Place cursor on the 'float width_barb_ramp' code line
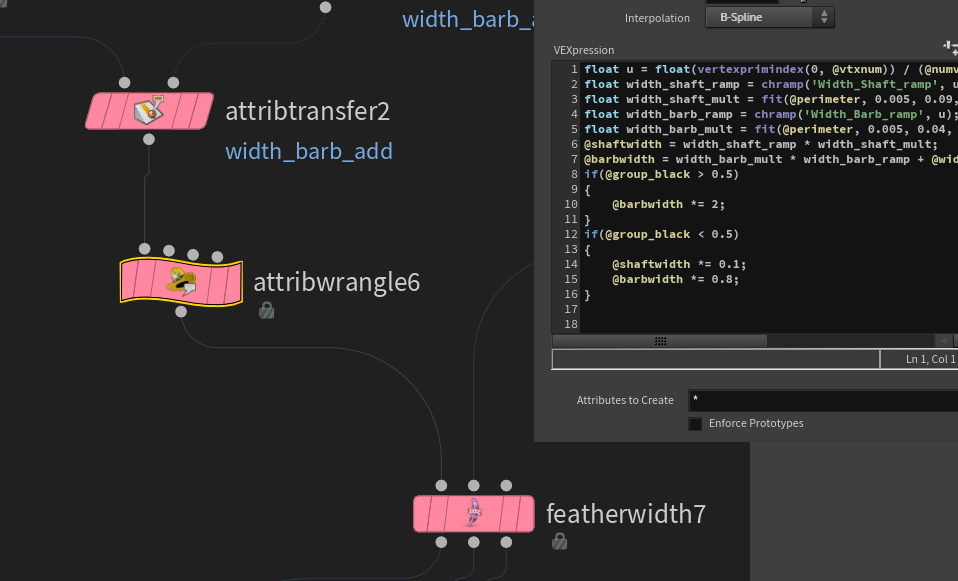This screenshot has width=958, height=581. [770, 114]
